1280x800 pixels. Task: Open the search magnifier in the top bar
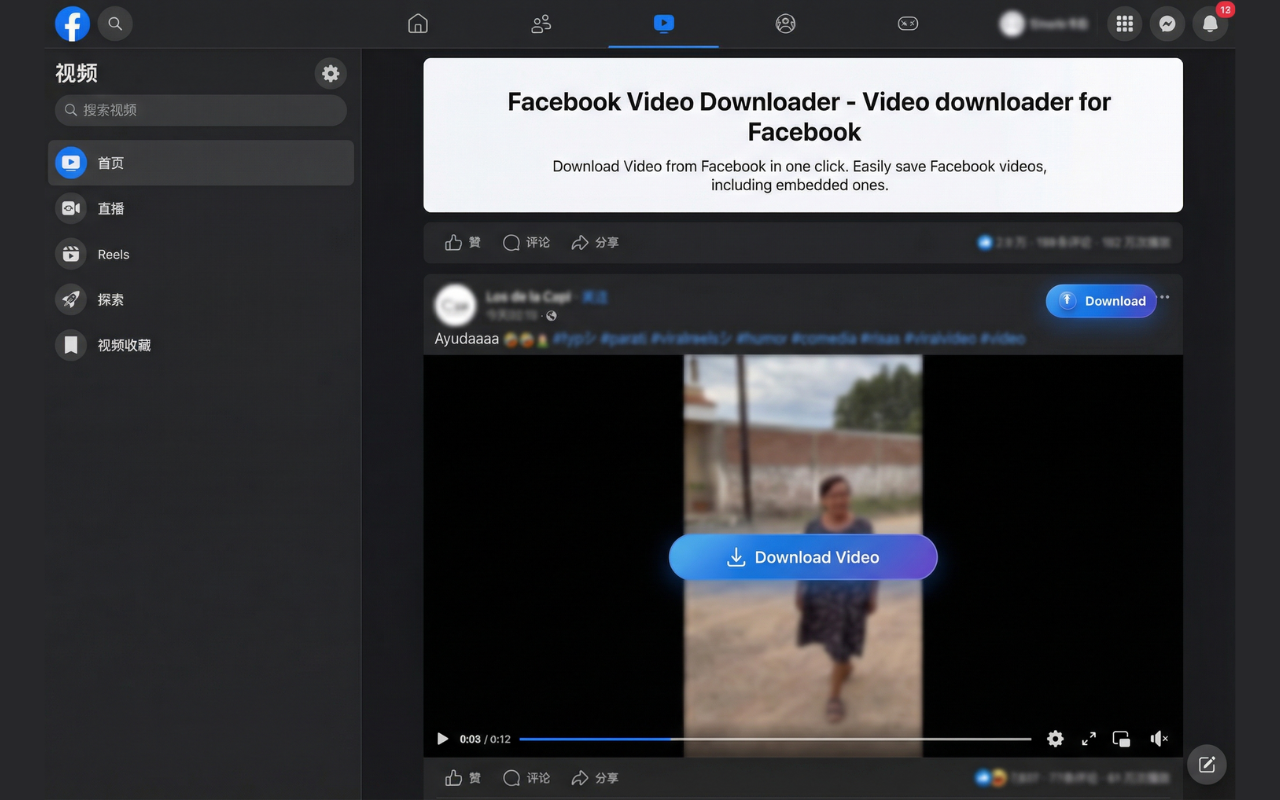coord(115,23)
